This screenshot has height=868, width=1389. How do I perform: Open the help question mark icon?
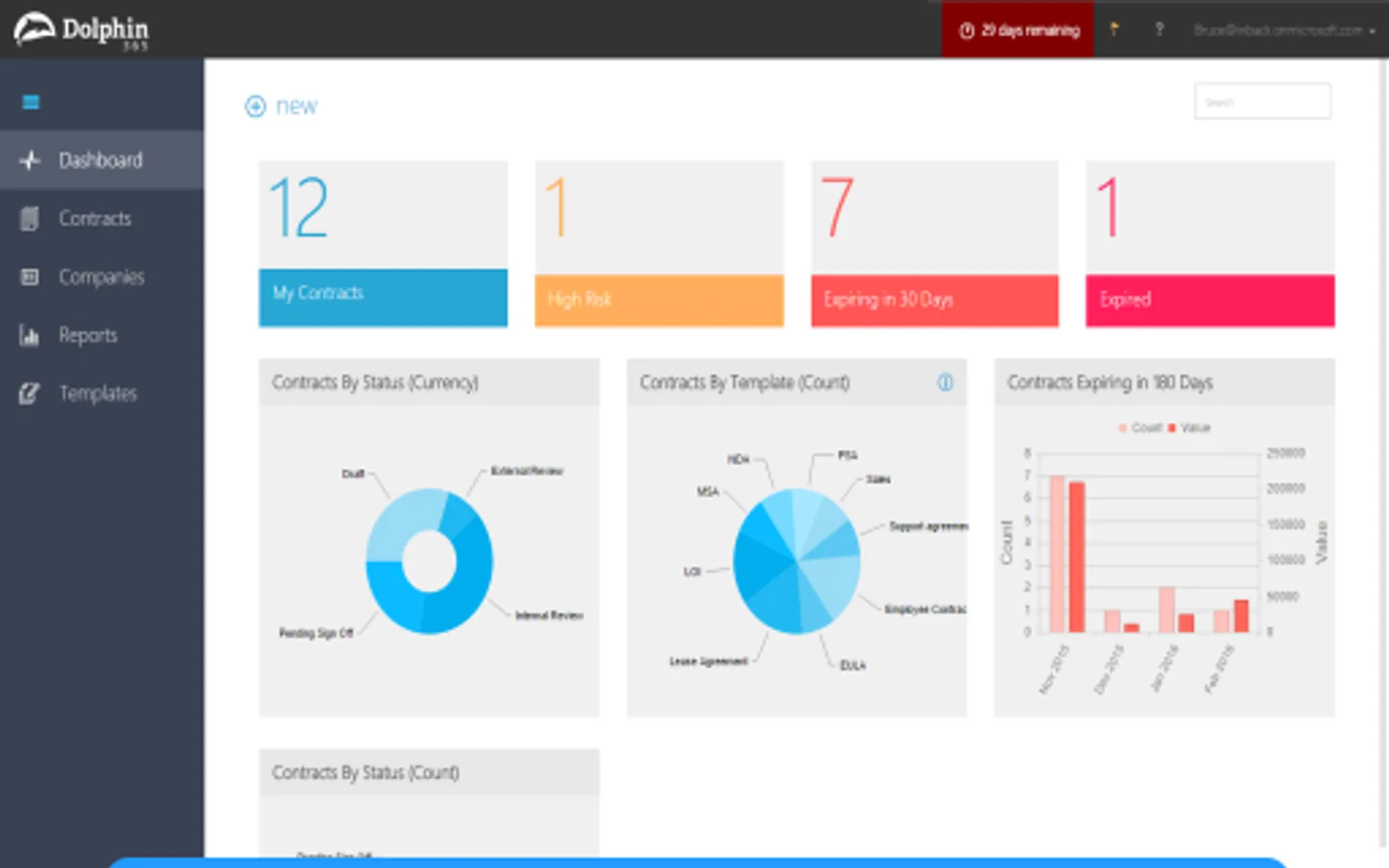pos(1159,30)
